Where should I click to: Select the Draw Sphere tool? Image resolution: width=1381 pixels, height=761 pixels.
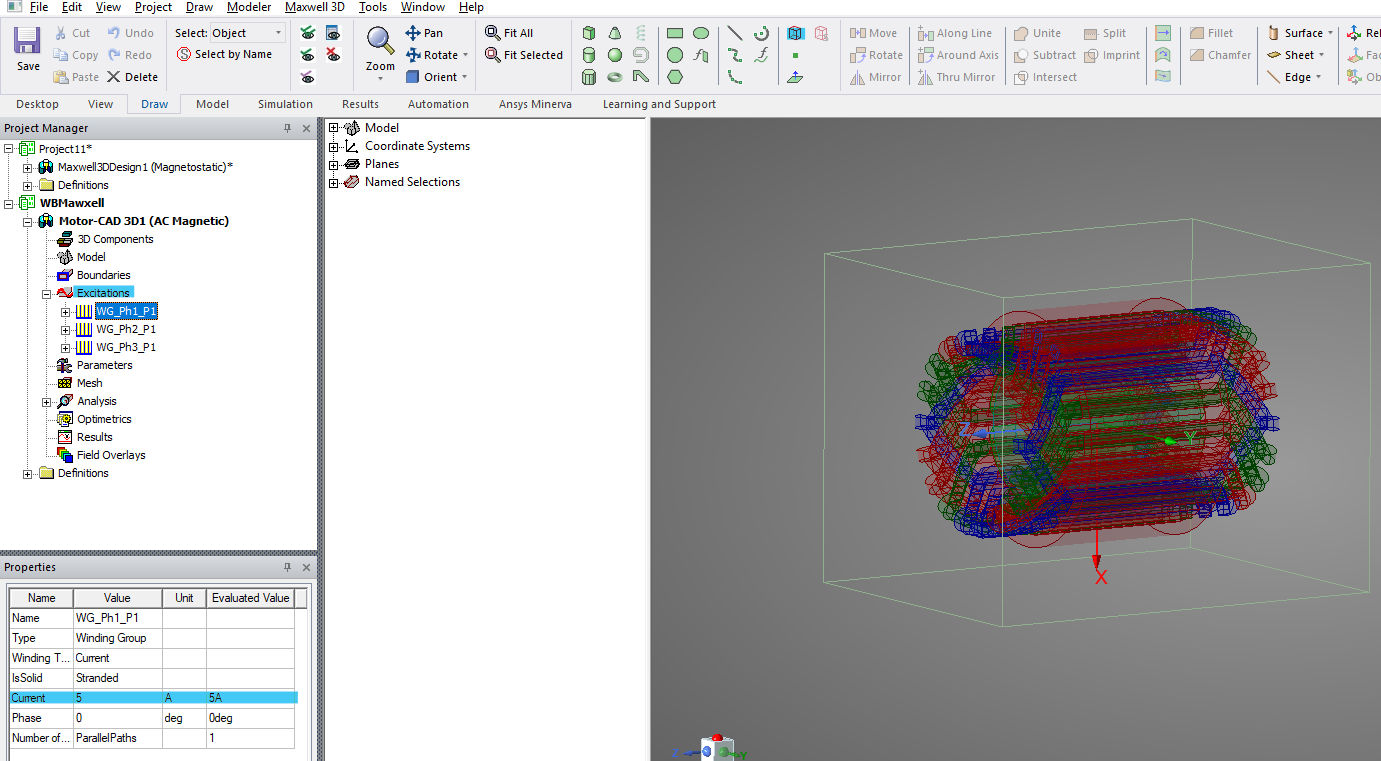[x=615, y=55]
